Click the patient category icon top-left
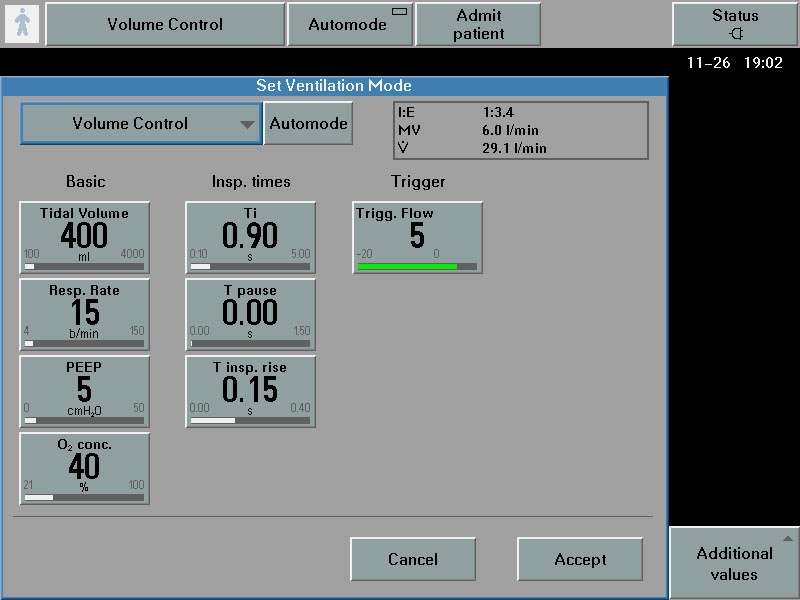Screen dimensions: 800x600 click(22, 22)
